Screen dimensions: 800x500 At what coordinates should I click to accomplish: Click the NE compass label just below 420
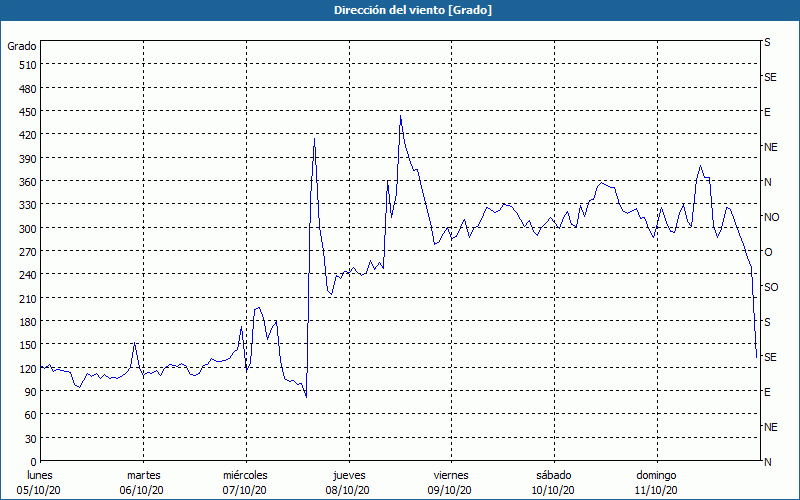click(x=770, y=147)
